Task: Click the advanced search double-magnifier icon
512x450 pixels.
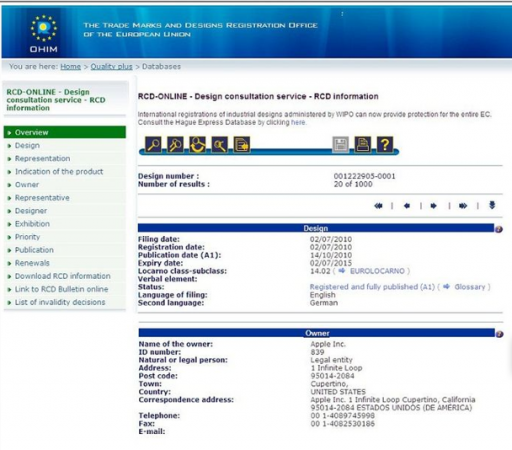Action: 175,145
